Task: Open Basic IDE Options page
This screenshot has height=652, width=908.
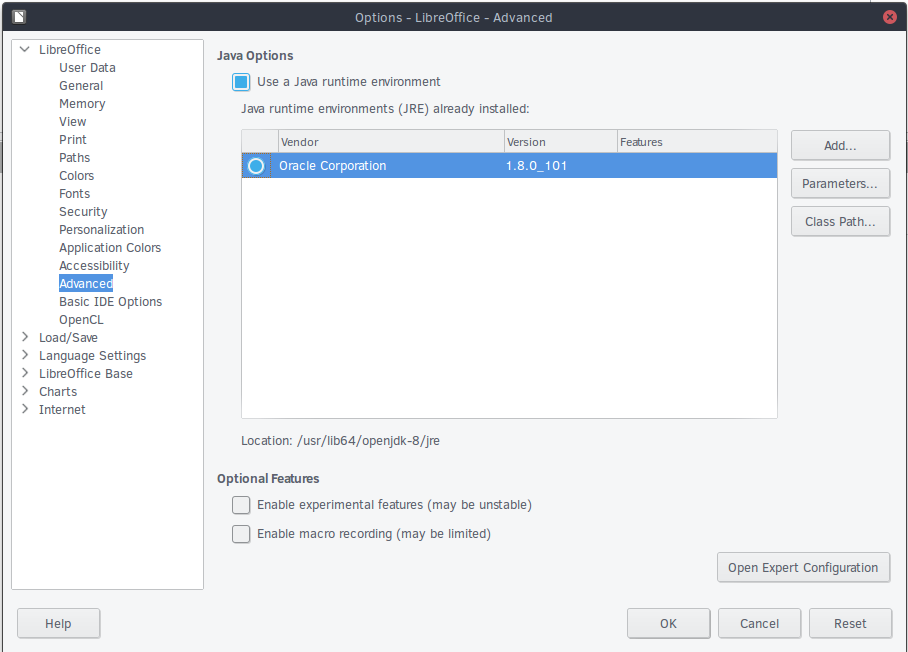Action: pyautogui.click(x=111, y=302)
